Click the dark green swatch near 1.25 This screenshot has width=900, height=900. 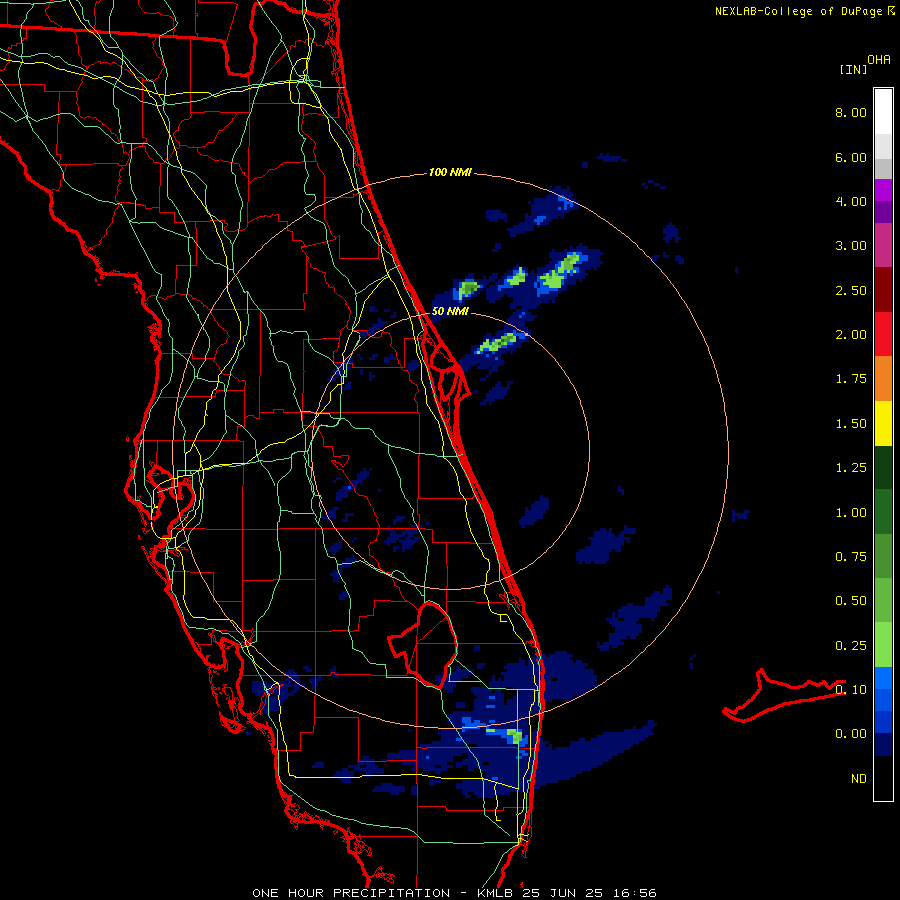pos(883,467)
